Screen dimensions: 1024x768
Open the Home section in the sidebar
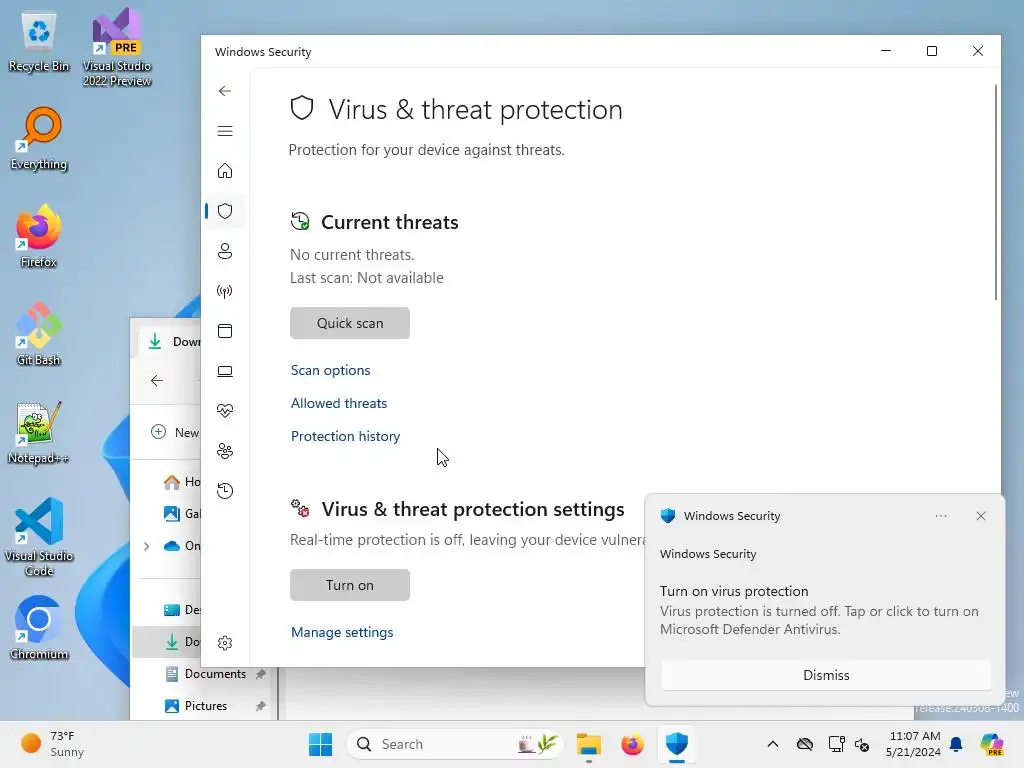[225, 171]
